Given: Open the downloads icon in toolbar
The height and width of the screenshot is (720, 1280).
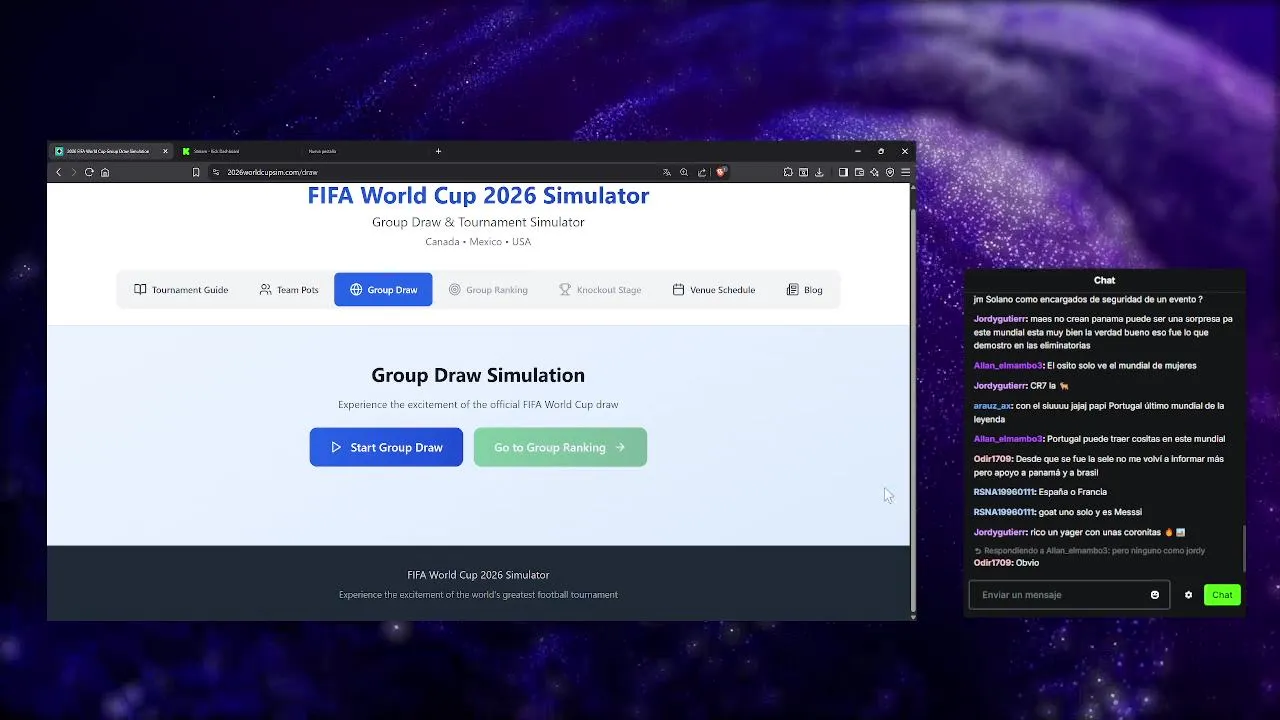Looking at the screenshot, I should click(819, 172).
